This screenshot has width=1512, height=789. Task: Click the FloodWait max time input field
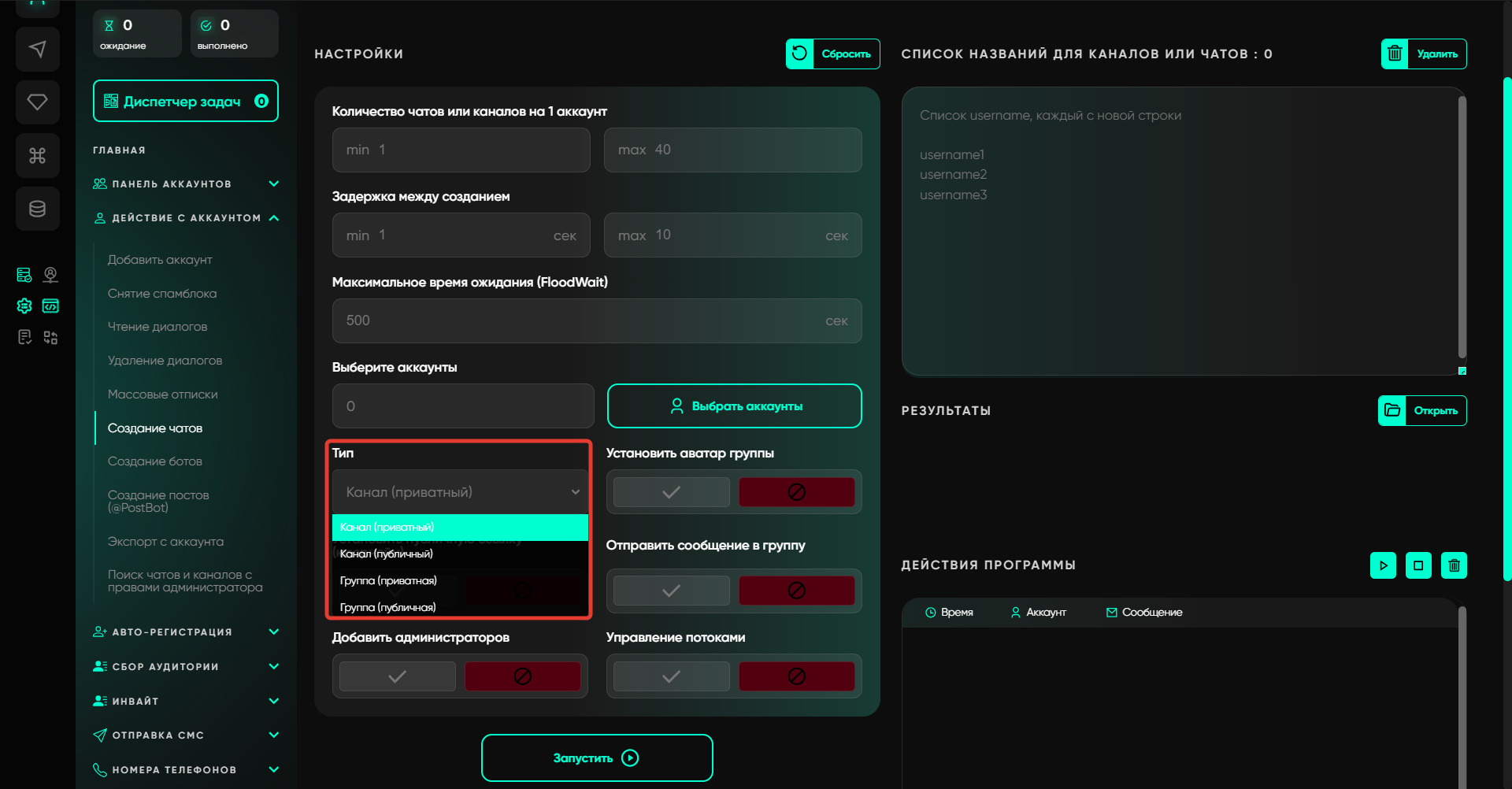[x=583, y=320]
